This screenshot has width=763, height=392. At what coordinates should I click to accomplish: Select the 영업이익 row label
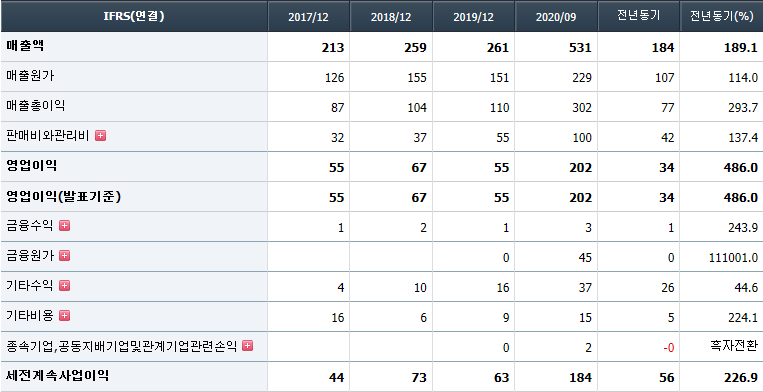pyautogui.click(x=32, y=166)
